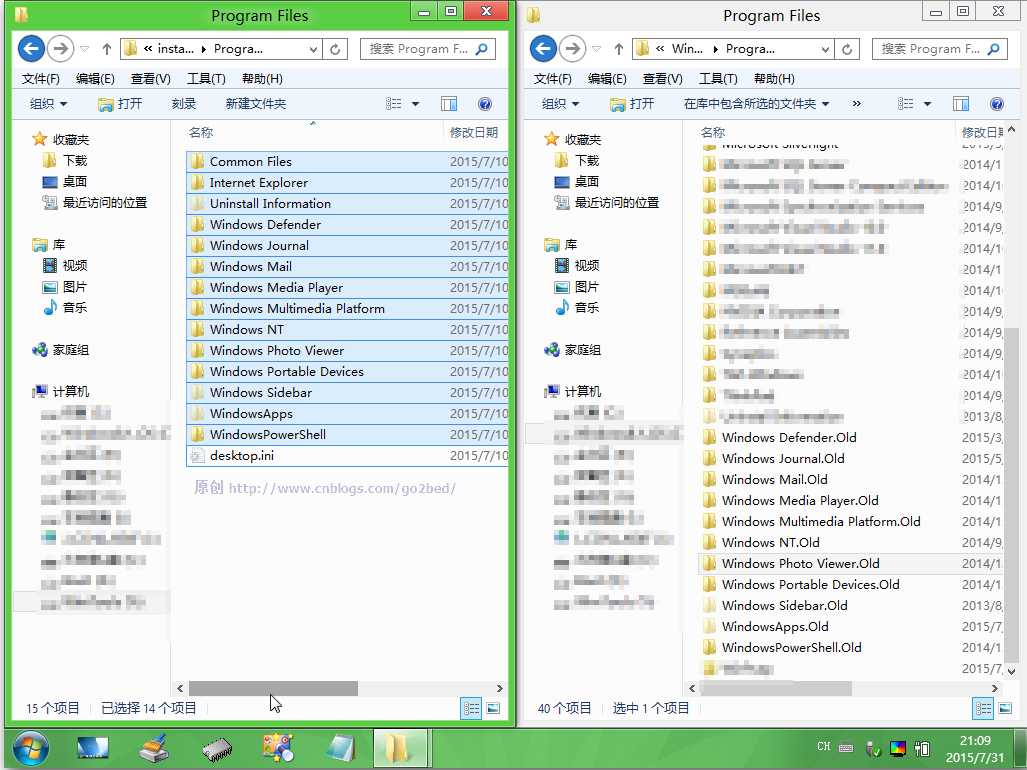Change view layout in right window
Screen dimensions: 1027x770
tap(906, 103)
